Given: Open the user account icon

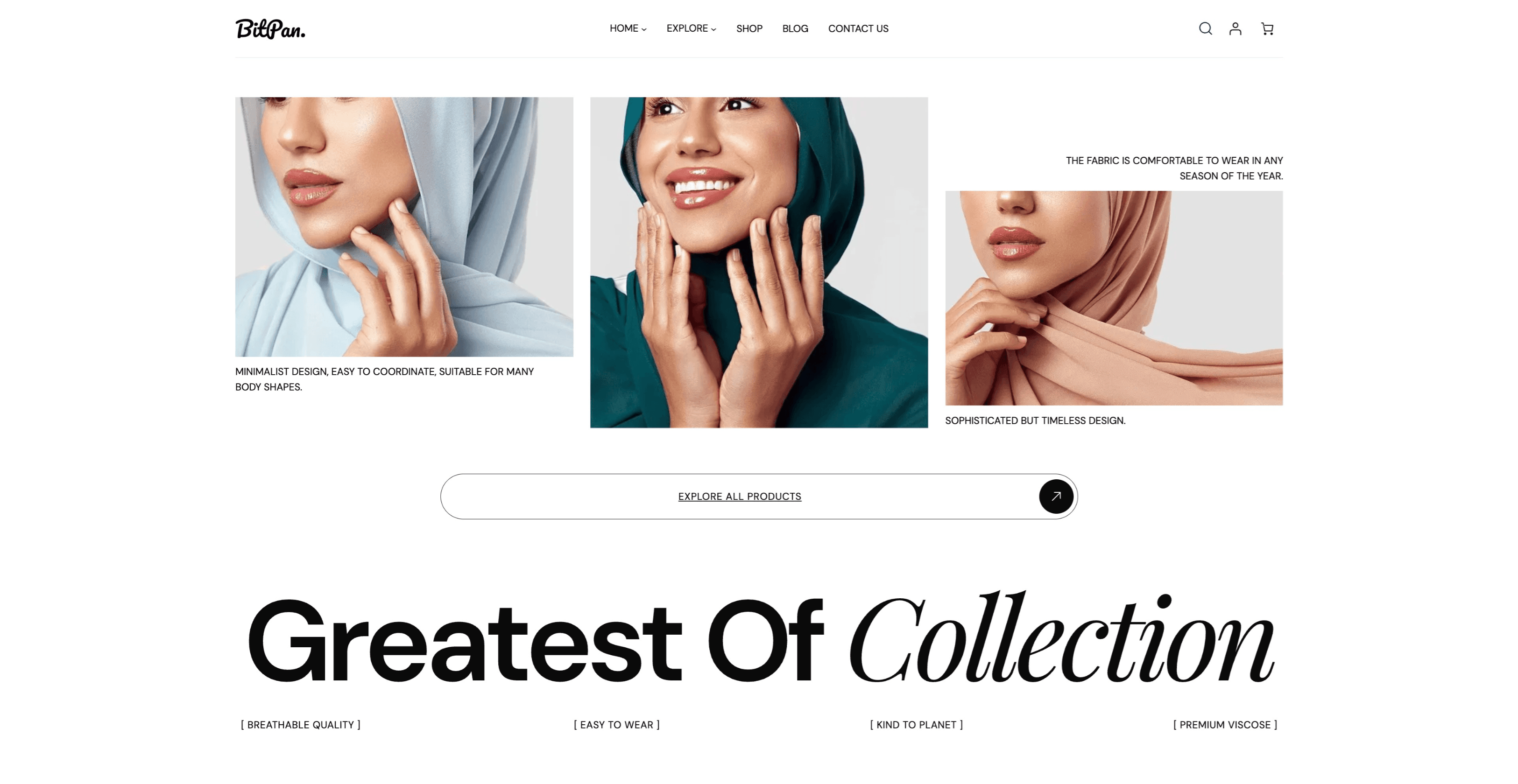Looking at the screenshot, I should [1235, 28].
